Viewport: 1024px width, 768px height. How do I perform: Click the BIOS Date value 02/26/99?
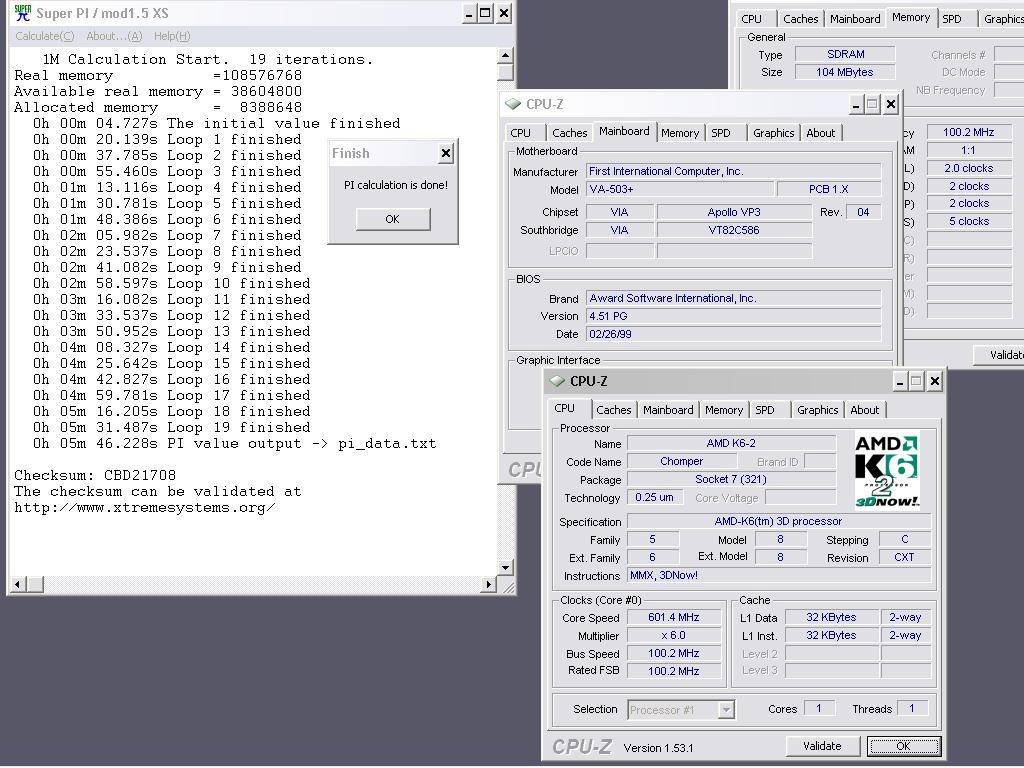[734, 334]
